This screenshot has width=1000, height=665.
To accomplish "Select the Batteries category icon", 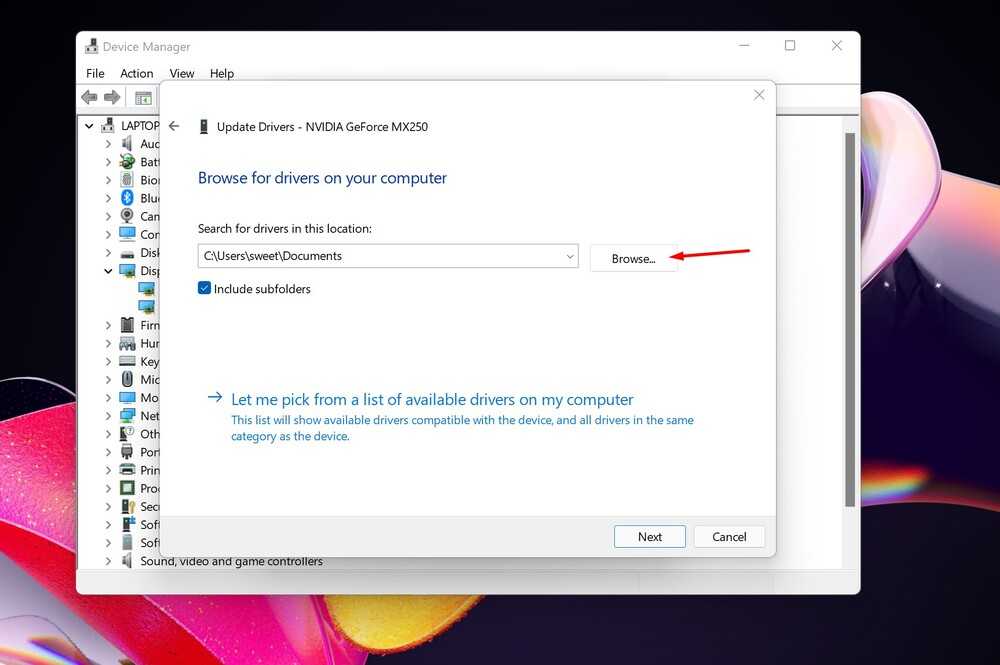I will pos(127,162).
